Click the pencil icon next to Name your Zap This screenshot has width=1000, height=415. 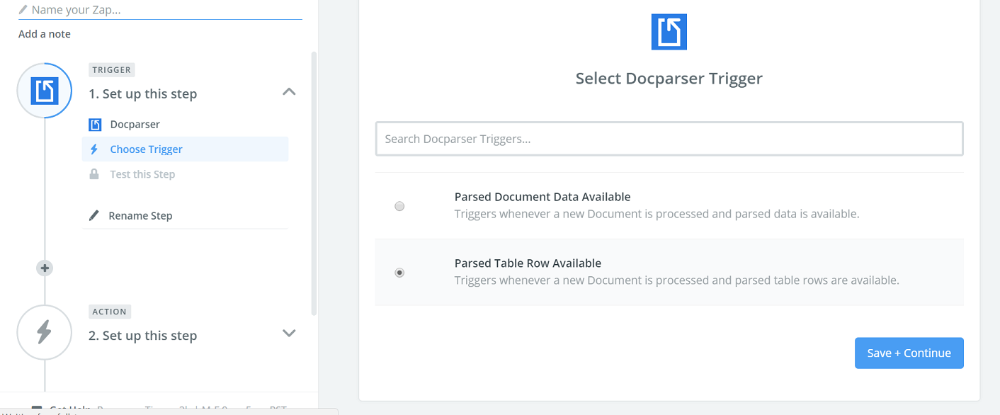pos(24,10)
